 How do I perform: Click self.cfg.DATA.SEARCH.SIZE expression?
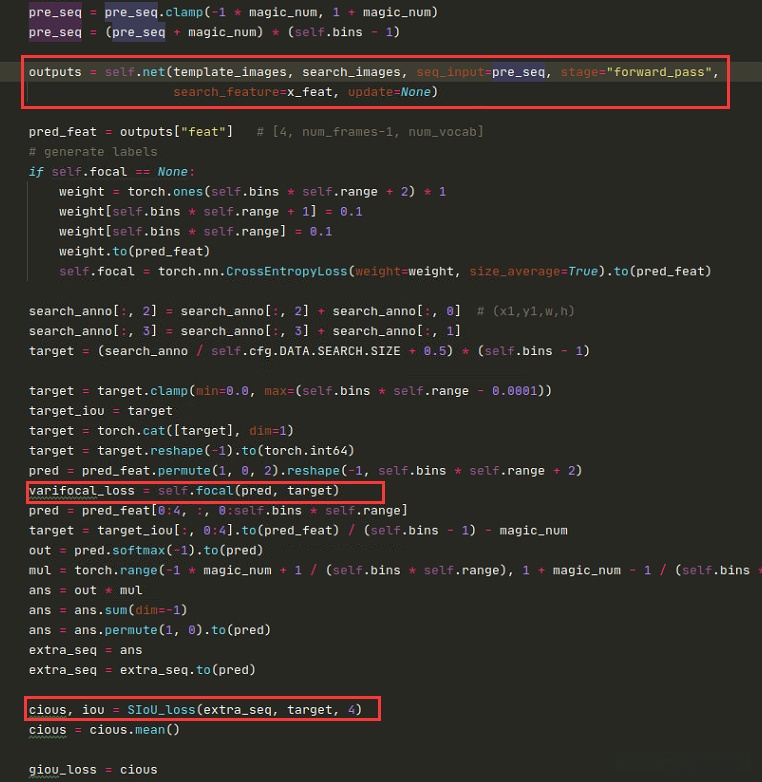305,351
